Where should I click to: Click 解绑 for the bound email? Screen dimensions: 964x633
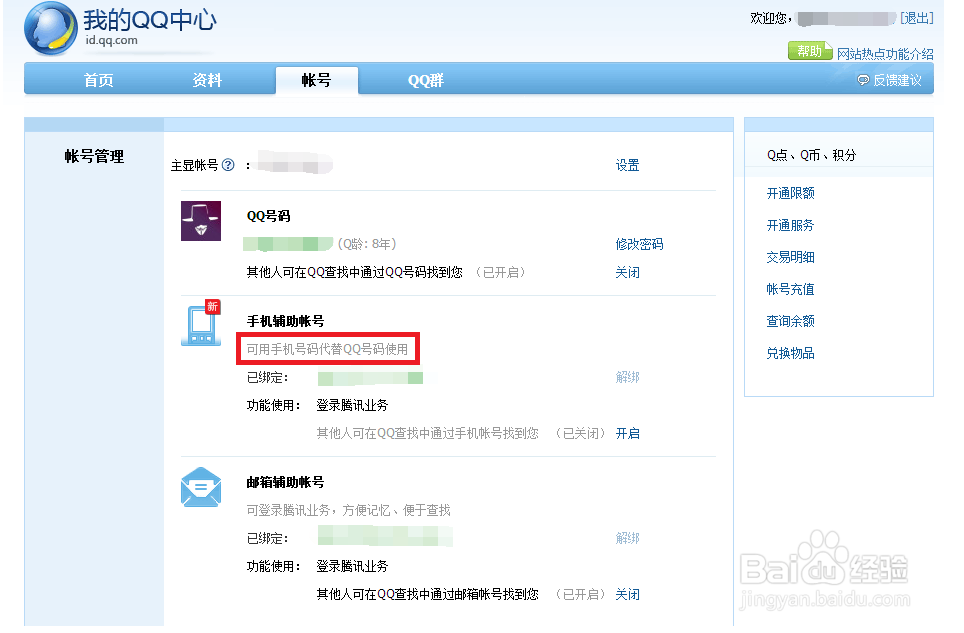click(627, 538)
